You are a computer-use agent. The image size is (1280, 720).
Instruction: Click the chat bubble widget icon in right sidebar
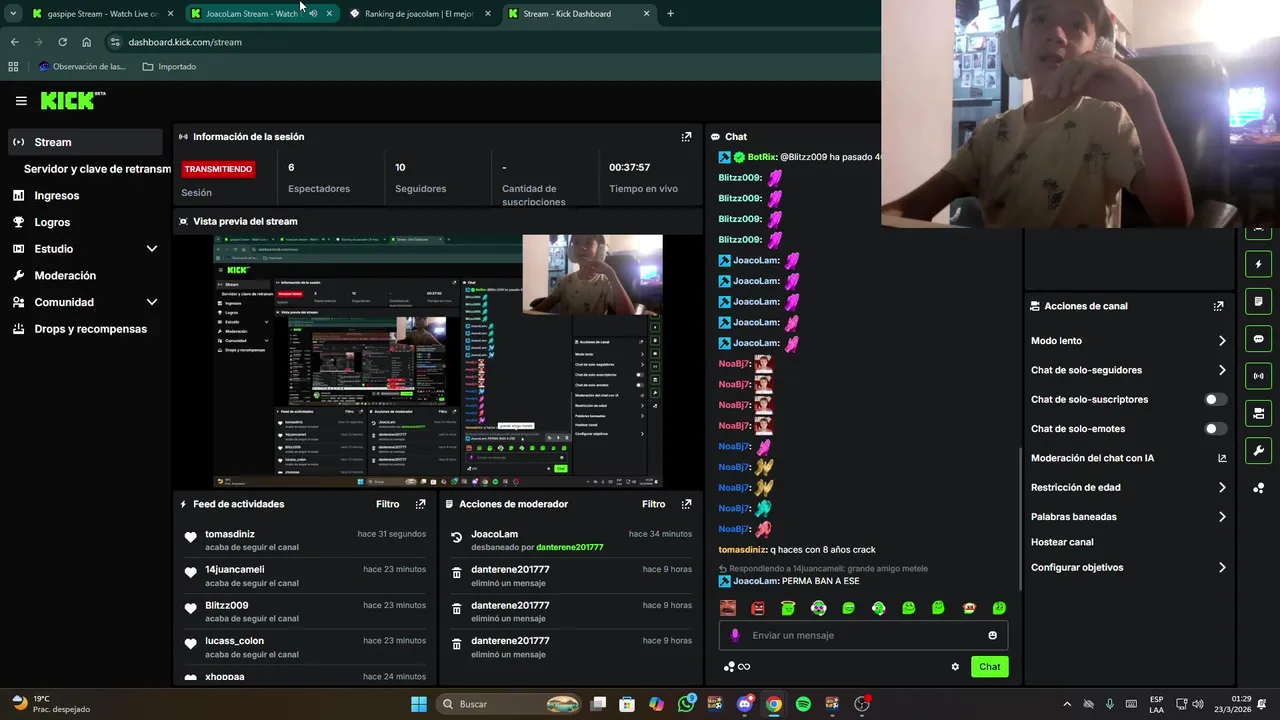(x=1258, y=339)
